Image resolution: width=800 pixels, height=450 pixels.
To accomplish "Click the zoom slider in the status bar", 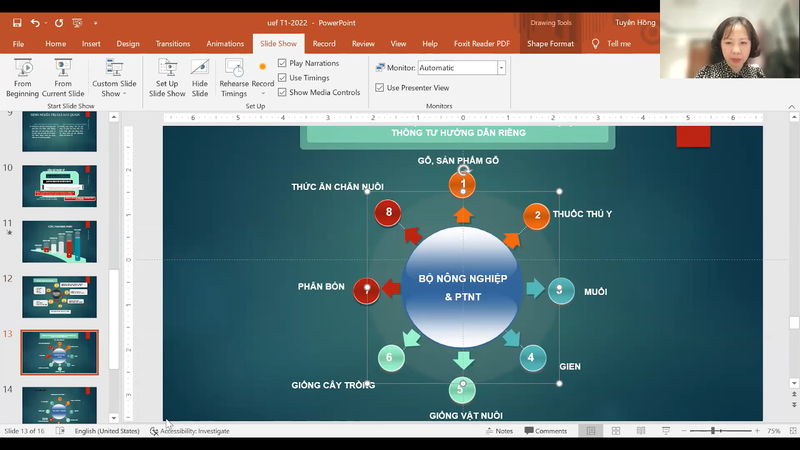I will pos(713,431).
